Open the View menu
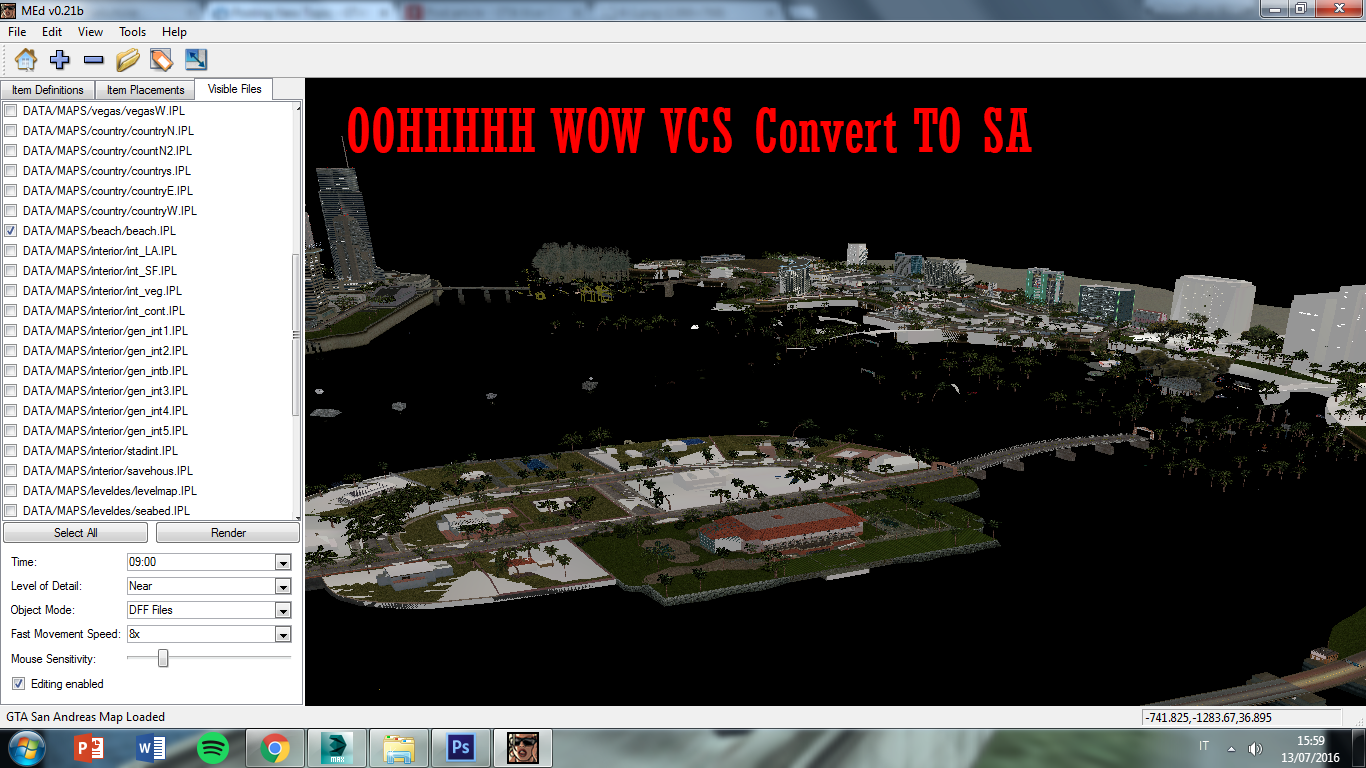1366x768 pixels. click(x=91, y=32)
